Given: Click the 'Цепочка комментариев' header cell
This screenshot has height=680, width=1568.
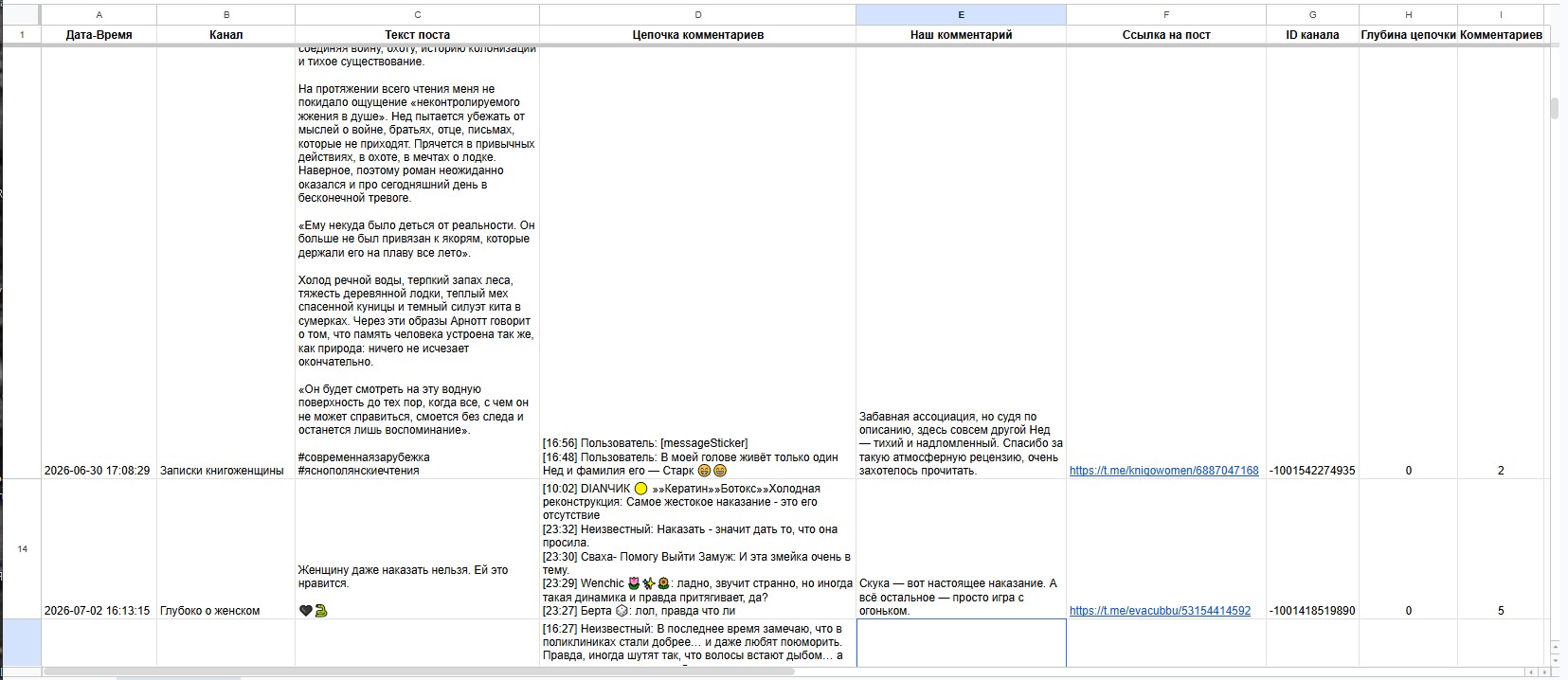Looking at the screenshot, I should (x=698, y=35).
